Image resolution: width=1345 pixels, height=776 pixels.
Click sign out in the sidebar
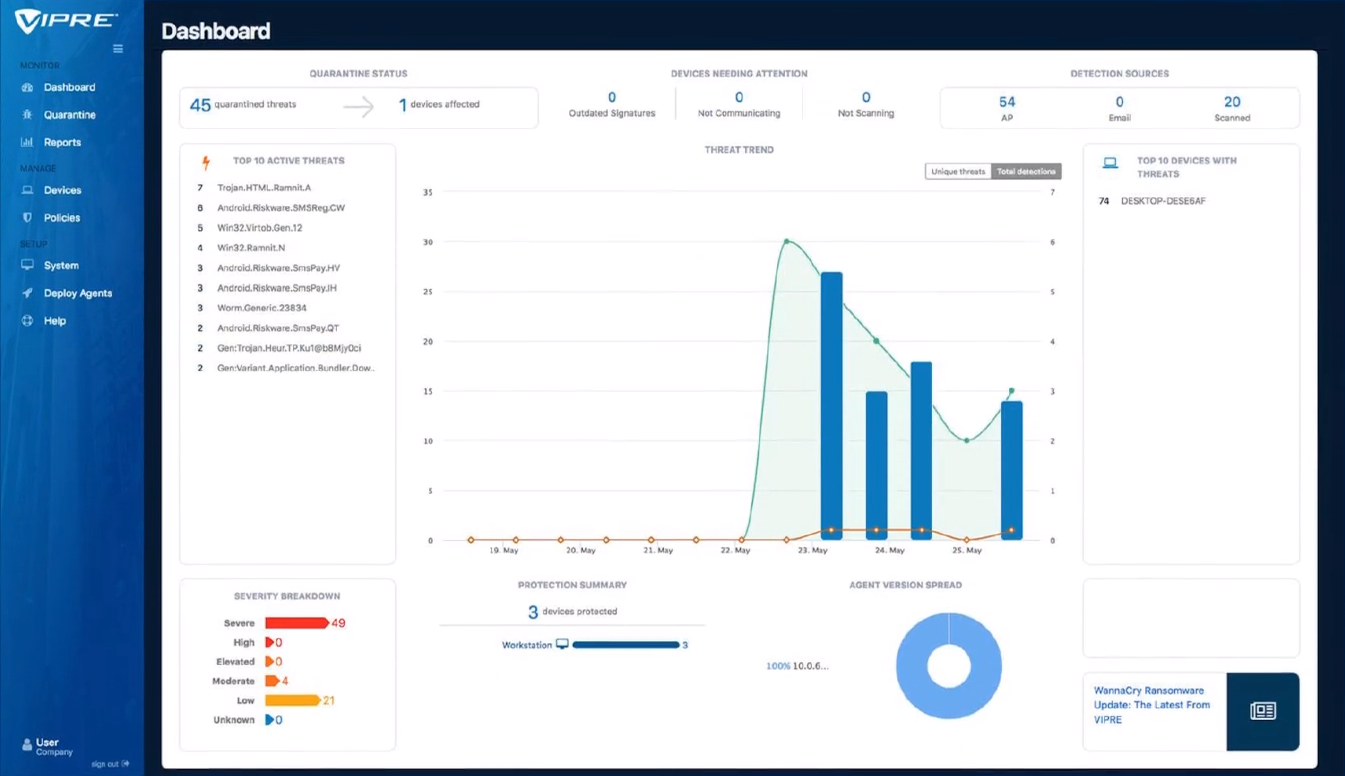110,764
